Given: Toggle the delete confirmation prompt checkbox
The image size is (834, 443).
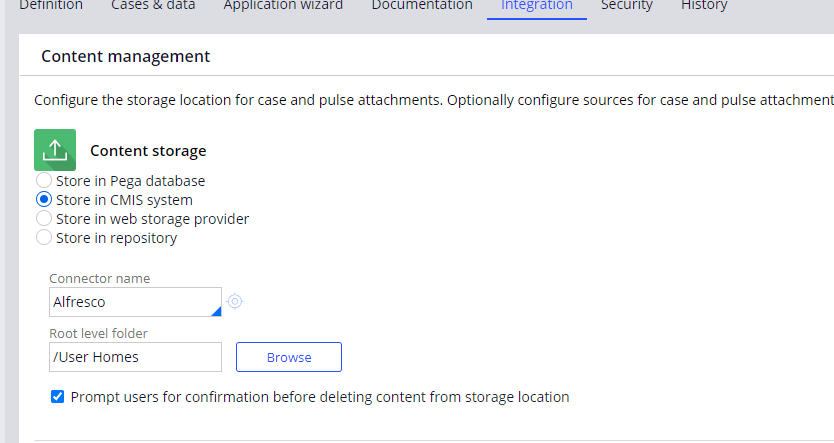Looking at the screenshot, I should pos(58,397).
